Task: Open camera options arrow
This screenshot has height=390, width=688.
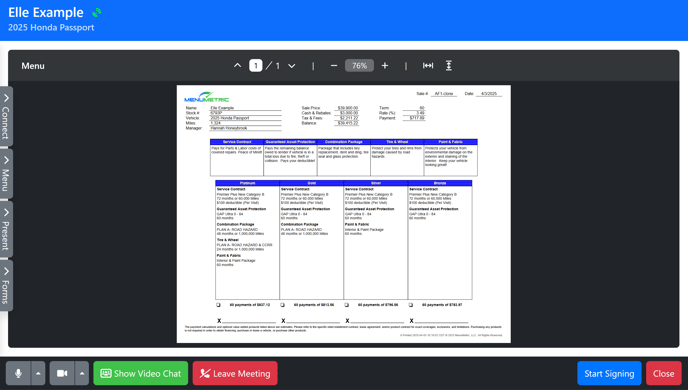Action: tap(82, 373)
